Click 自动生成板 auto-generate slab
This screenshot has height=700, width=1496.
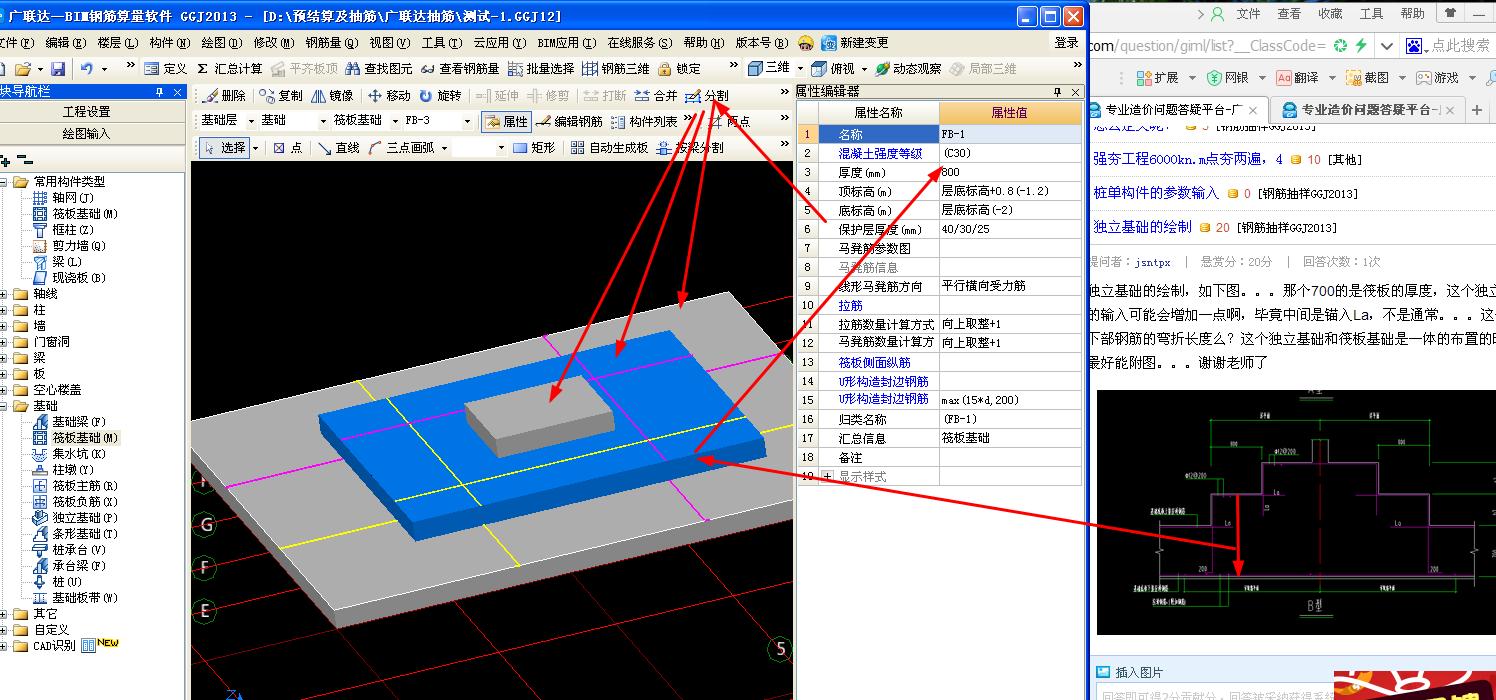point(609,147)
